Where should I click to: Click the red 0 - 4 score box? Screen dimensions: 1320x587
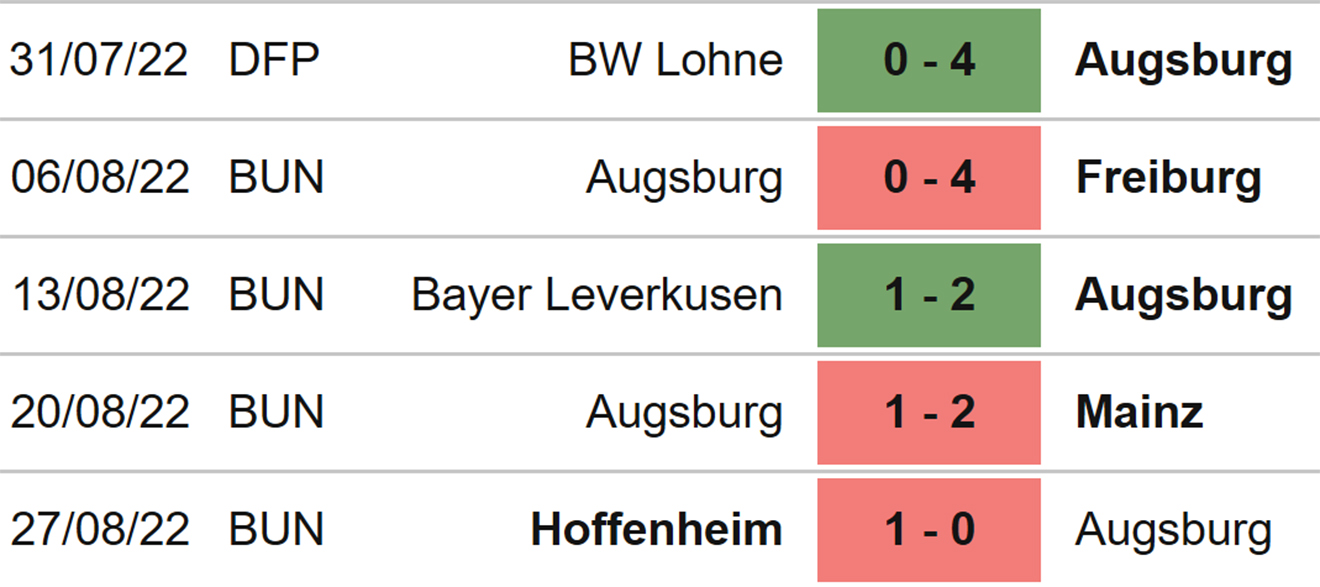(928, 178)
